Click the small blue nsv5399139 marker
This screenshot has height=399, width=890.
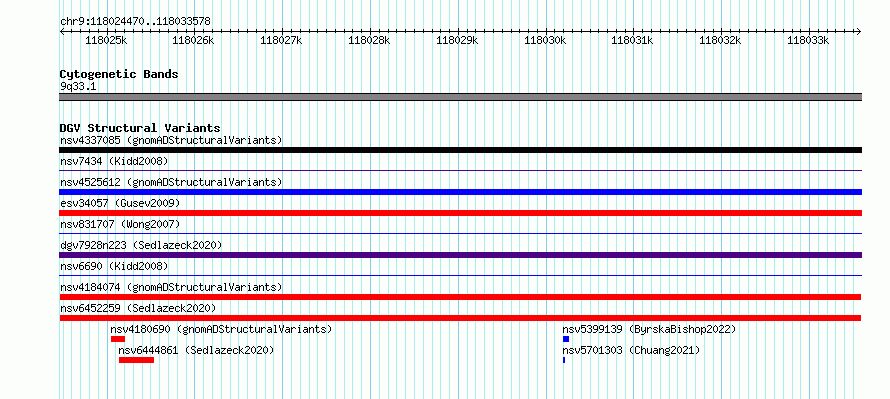point(566,339)
